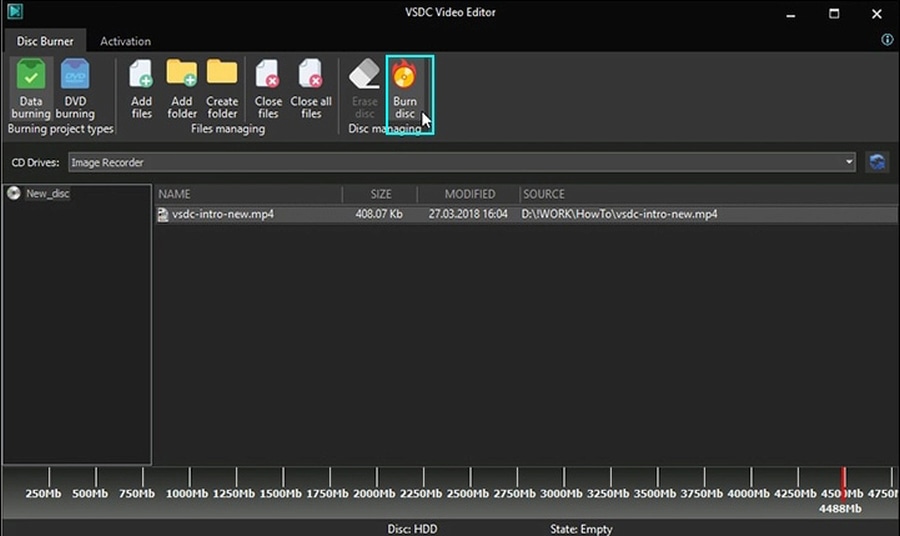The height and width of the screenshot is (536, 900).
Task: Click the 4488Mb capacity label
Action: (x=840, y=508)
